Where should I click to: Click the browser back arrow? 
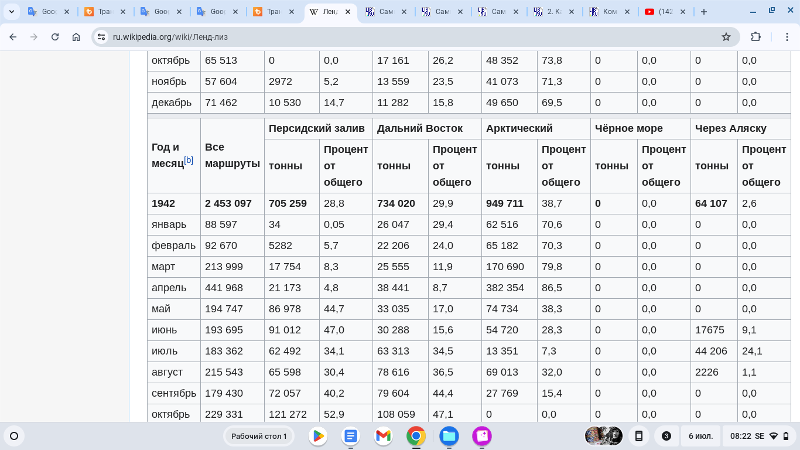pos(12,36)
